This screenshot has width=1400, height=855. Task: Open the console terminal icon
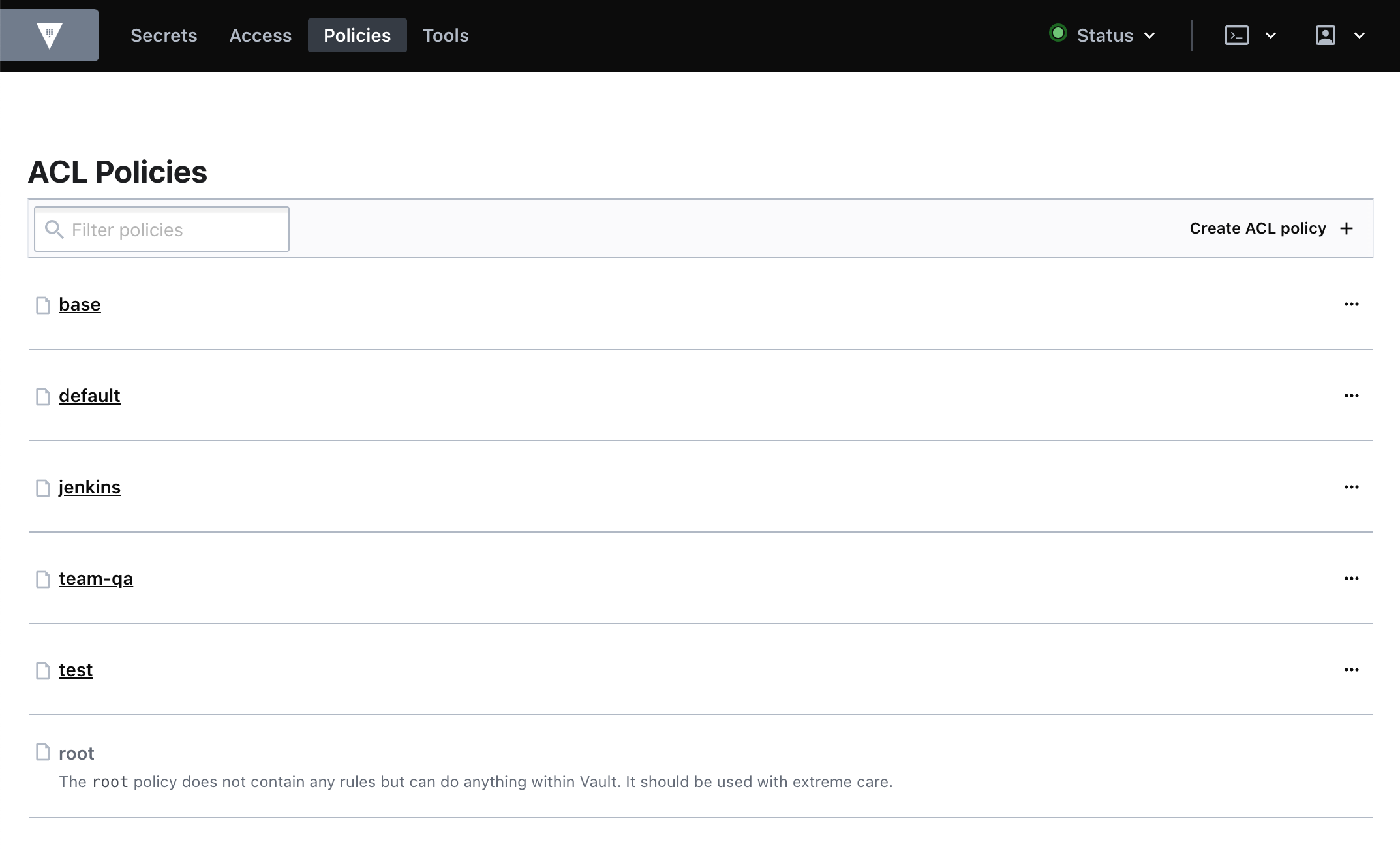(1237, 35)
